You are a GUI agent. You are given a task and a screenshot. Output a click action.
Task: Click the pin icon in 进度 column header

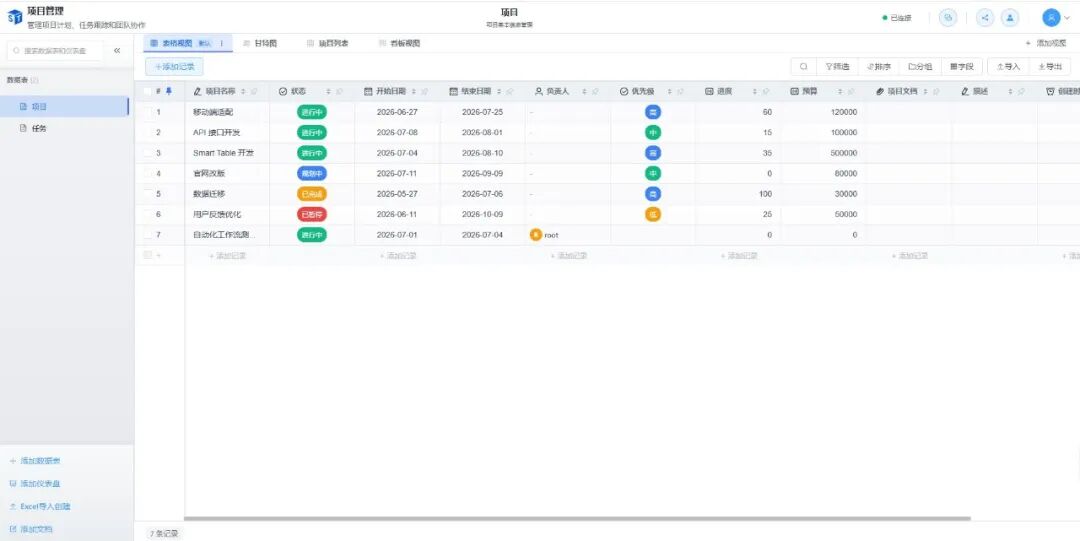pyautogui.click(x=765, y=92)
